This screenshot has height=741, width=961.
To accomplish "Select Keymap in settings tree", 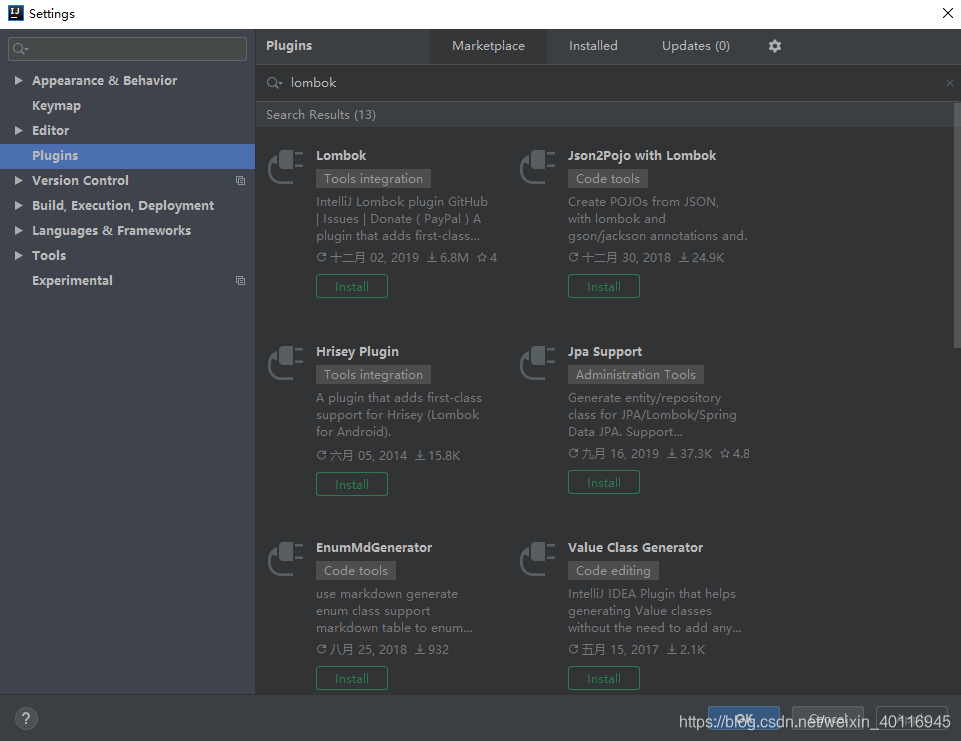I will pyautogui.click(x=56, y=105).
